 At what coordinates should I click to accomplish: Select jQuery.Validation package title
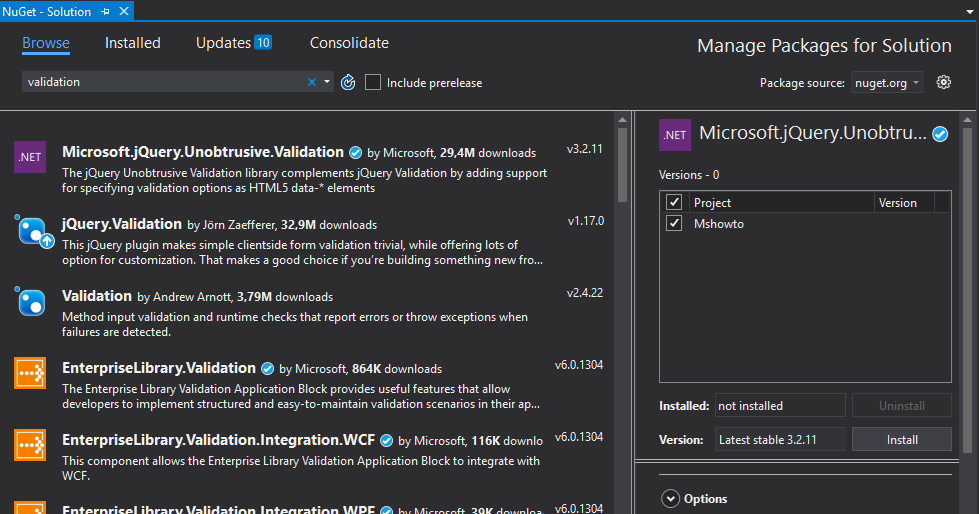pos(122,224)
